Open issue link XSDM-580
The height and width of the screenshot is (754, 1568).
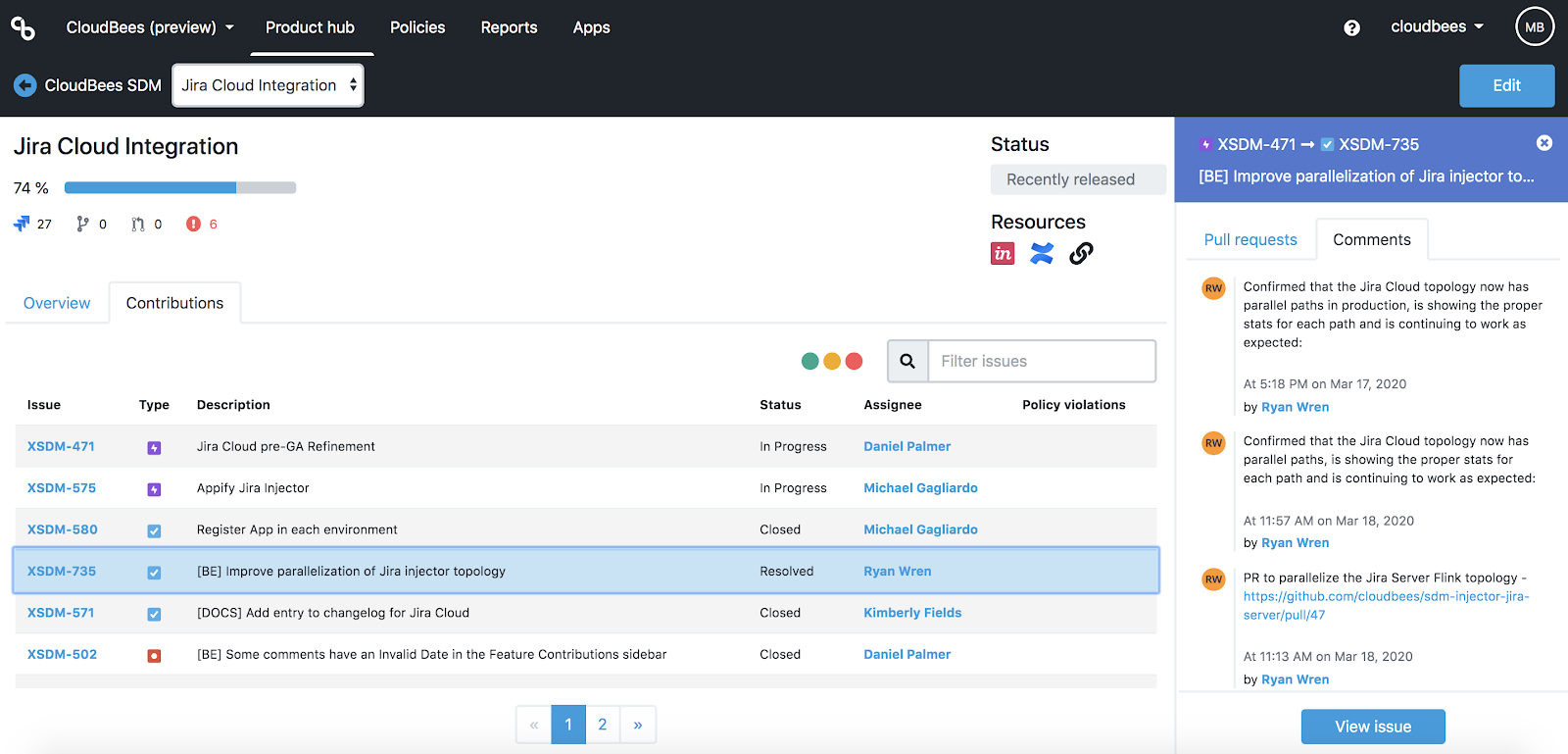63,529
